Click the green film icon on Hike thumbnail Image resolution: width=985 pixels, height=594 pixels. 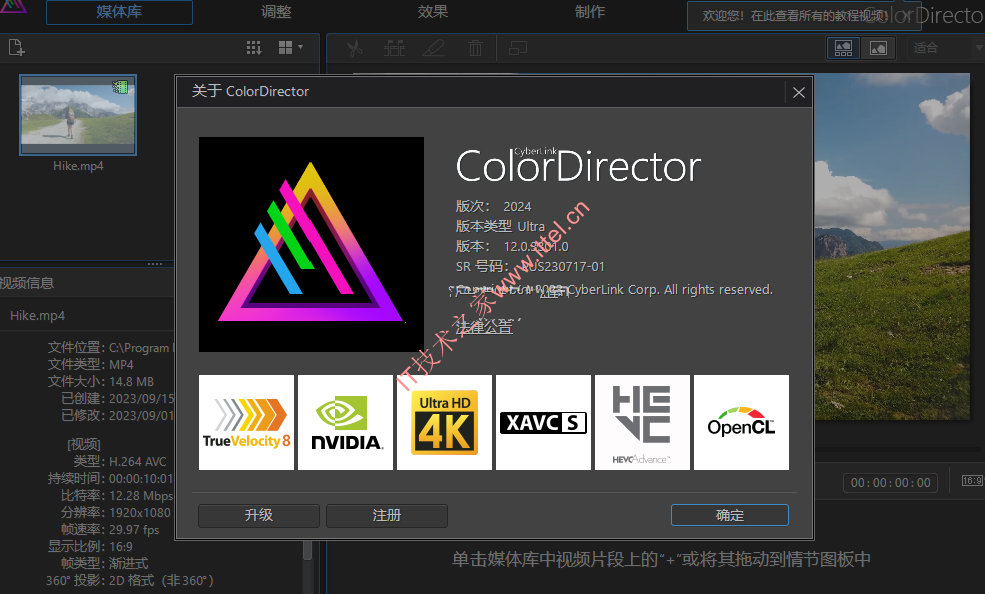(120, 86)
